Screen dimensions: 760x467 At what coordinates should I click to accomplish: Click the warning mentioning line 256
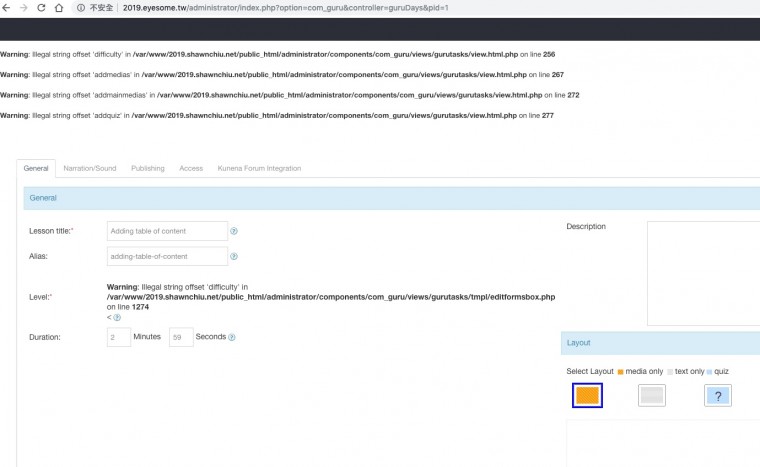coord(277,54)
